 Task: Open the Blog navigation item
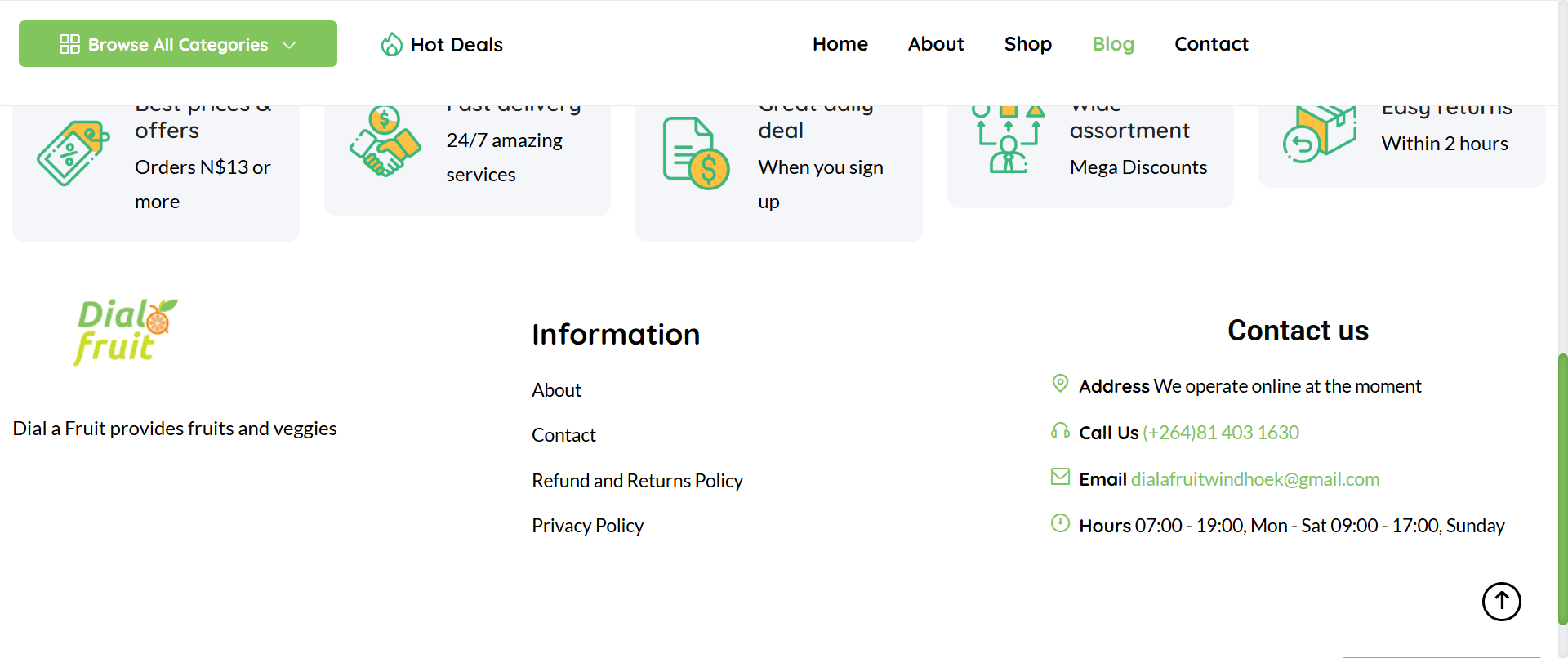(x=1113, y=44)
